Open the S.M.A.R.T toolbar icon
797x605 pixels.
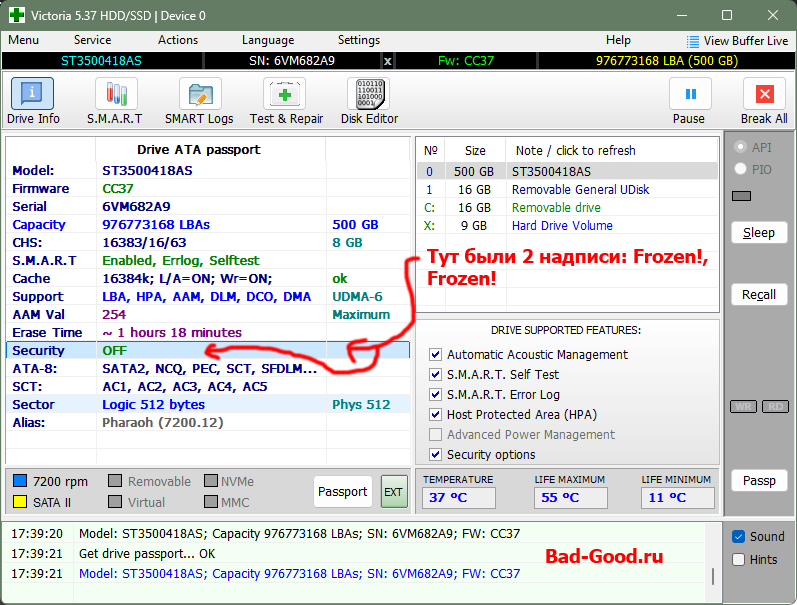[115, 101]
